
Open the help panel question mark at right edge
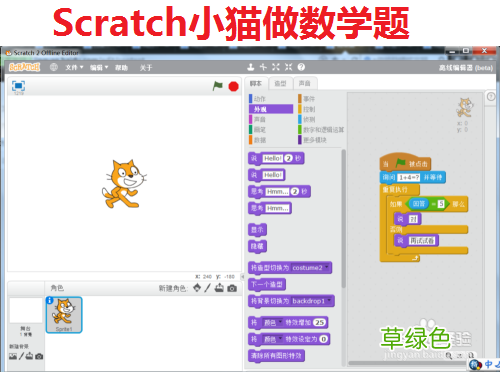pos(491,97)
